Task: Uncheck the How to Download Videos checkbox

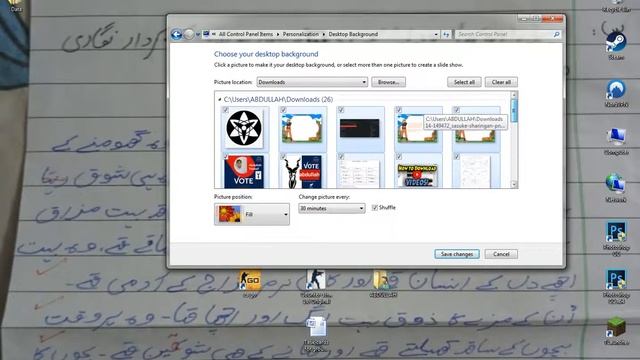Action: pyautogui.click(x=399, y=157)
